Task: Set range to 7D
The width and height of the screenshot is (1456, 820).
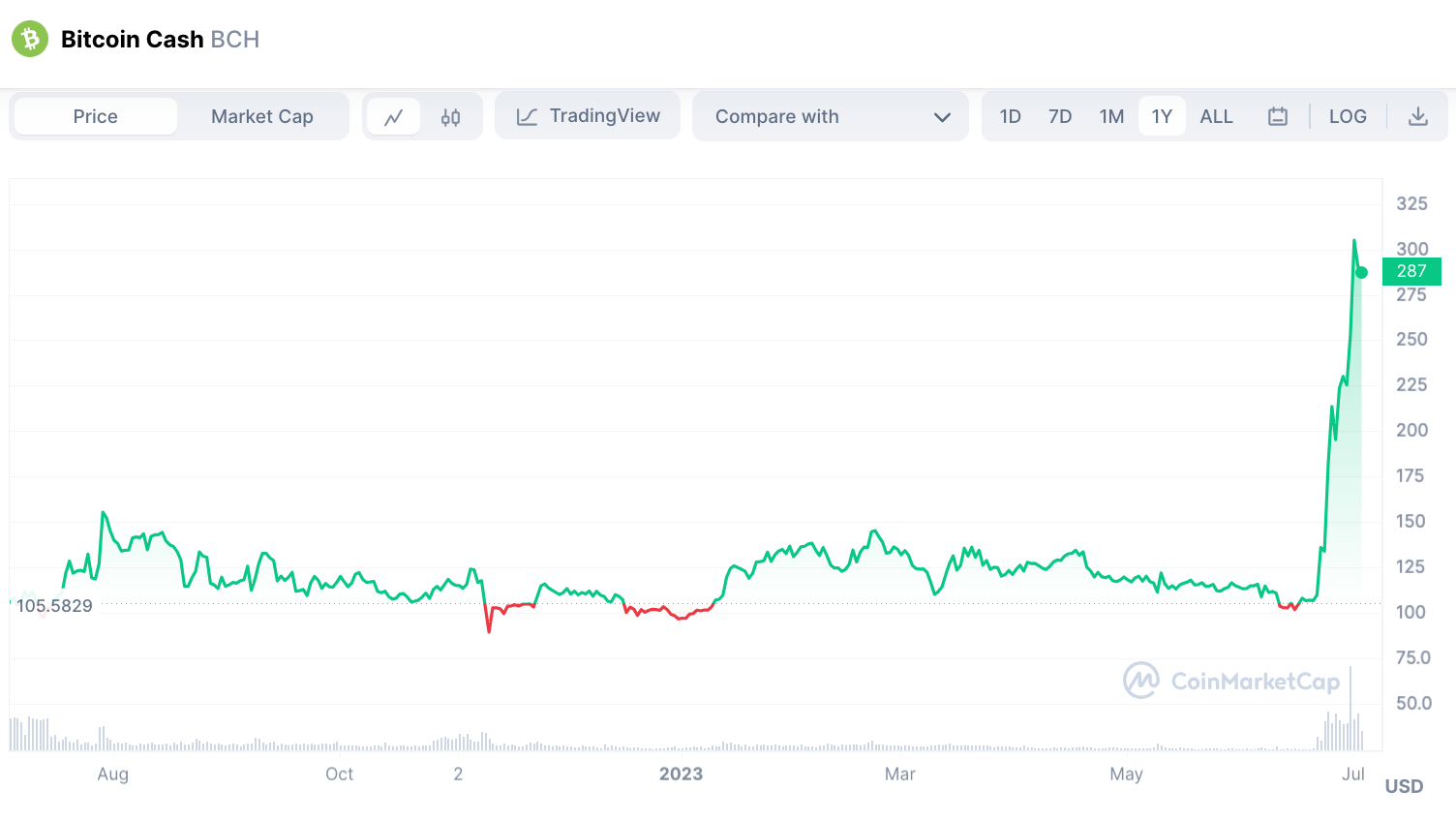Action: point(1060,116)
